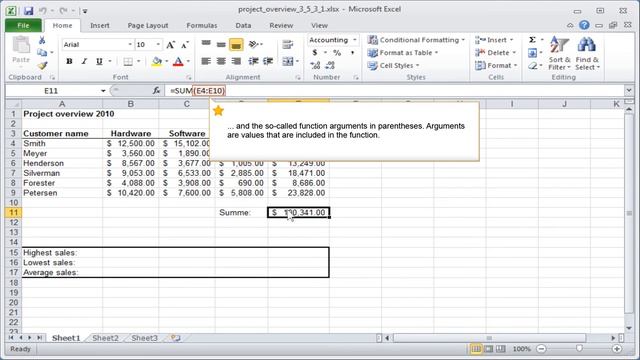Open the font size dropdown
This screenshot has height=360, width=640.
point(158,44)
